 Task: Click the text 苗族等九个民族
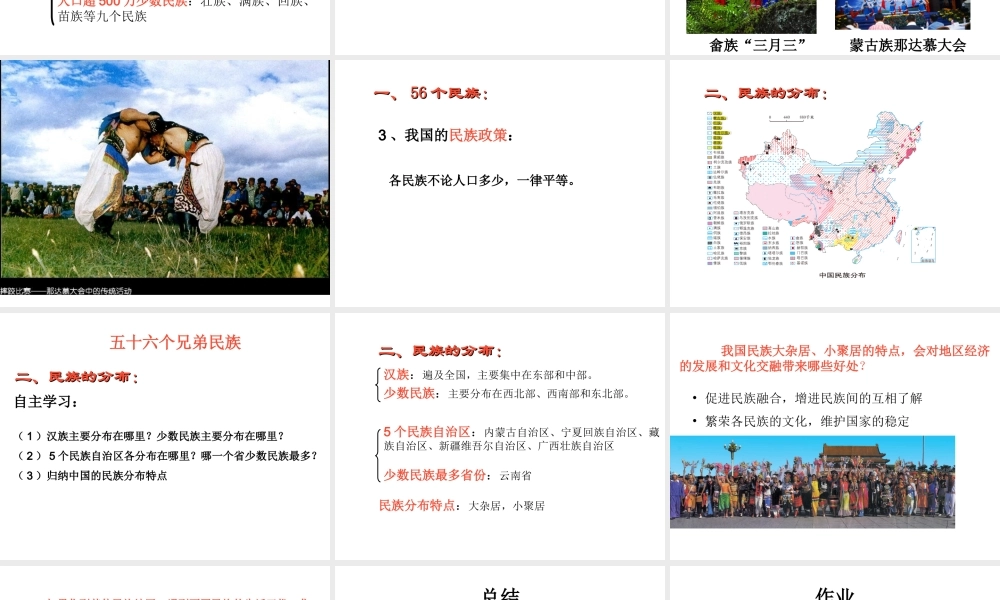click(x=102, y=17)
